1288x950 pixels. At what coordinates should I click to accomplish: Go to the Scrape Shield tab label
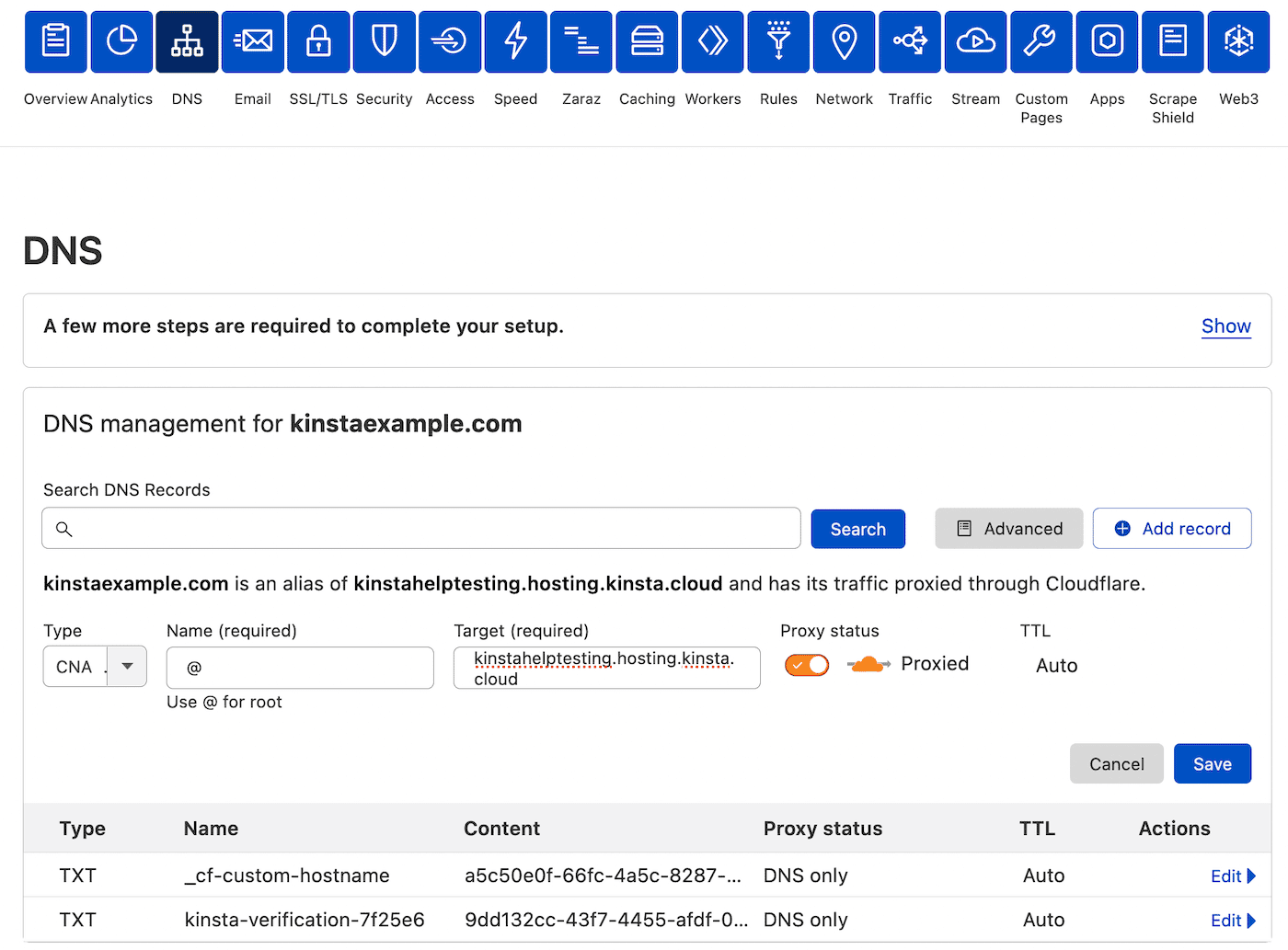(x=1173, y=109)
